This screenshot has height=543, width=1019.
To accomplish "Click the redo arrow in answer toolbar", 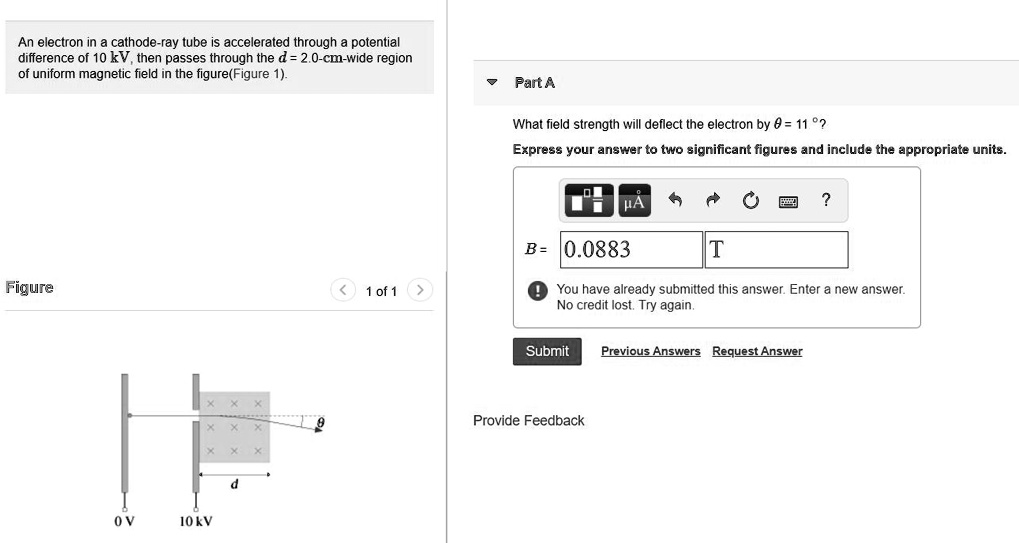I will tap(713, 200).
